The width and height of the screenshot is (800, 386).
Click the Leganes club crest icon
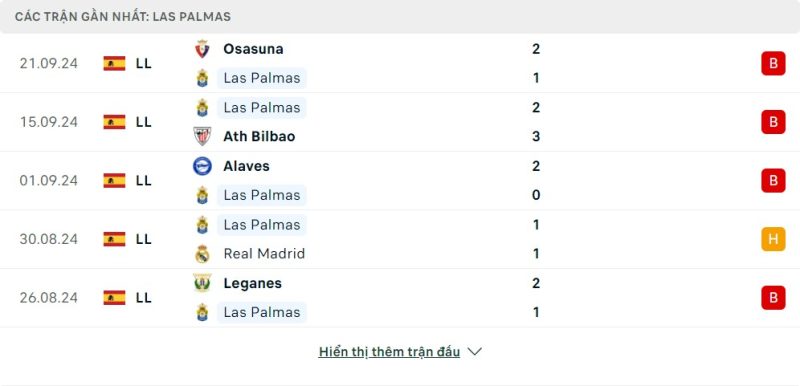click(x=203, y=283)
